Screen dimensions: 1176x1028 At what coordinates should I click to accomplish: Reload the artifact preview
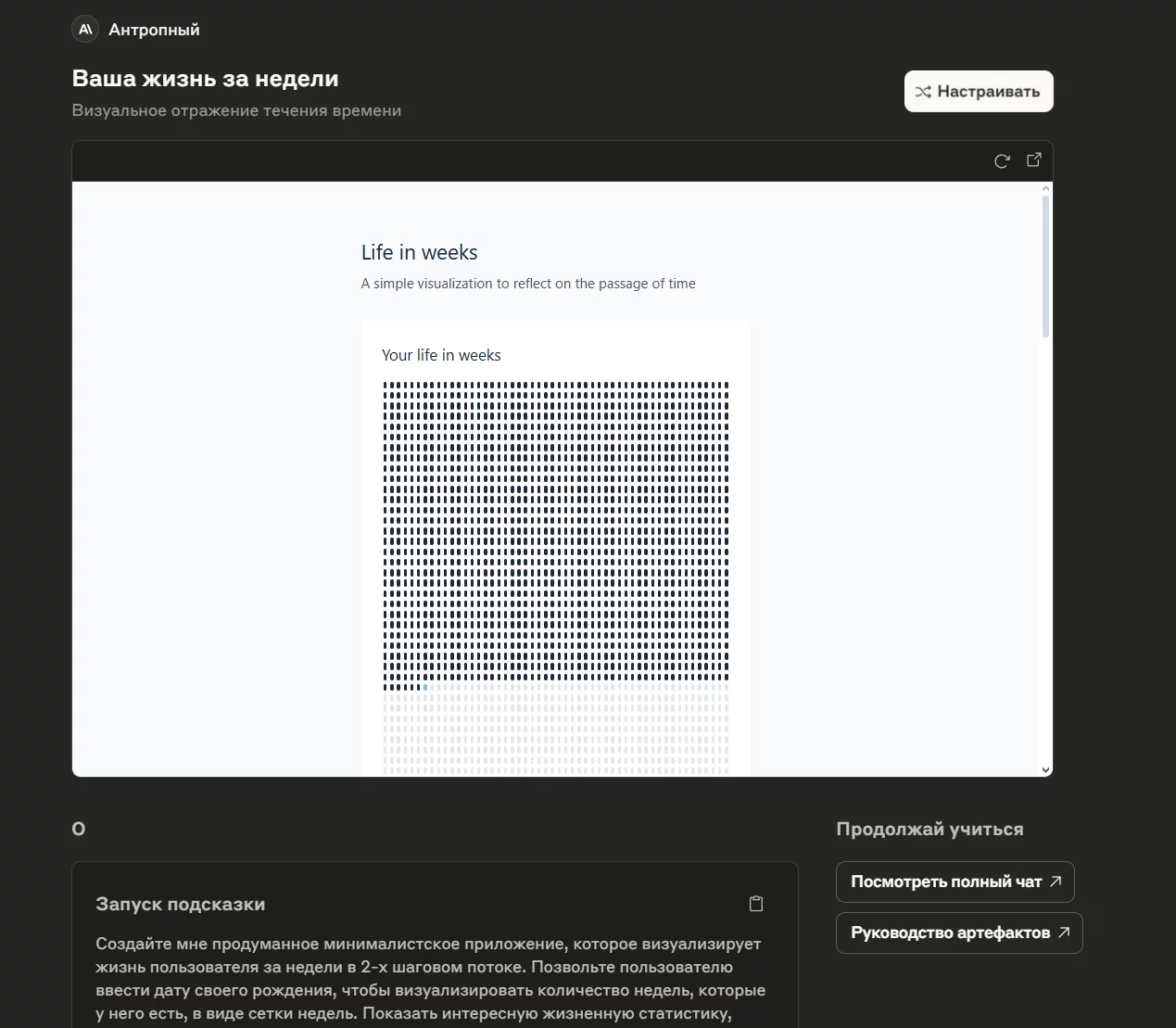tap(1002, 161)
